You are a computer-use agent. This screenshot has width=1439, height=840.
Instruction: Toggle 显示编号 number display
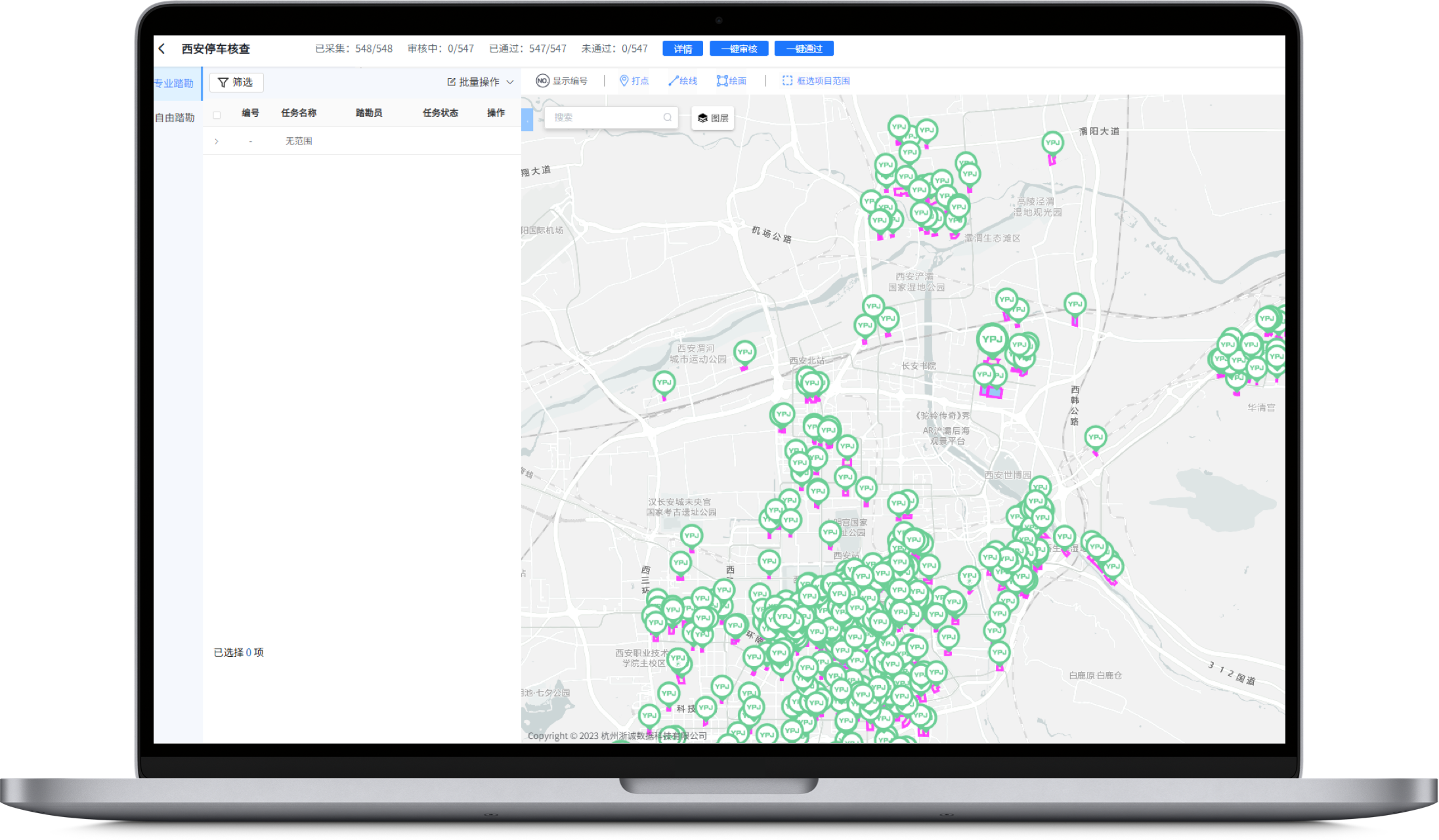click(561, 81)
